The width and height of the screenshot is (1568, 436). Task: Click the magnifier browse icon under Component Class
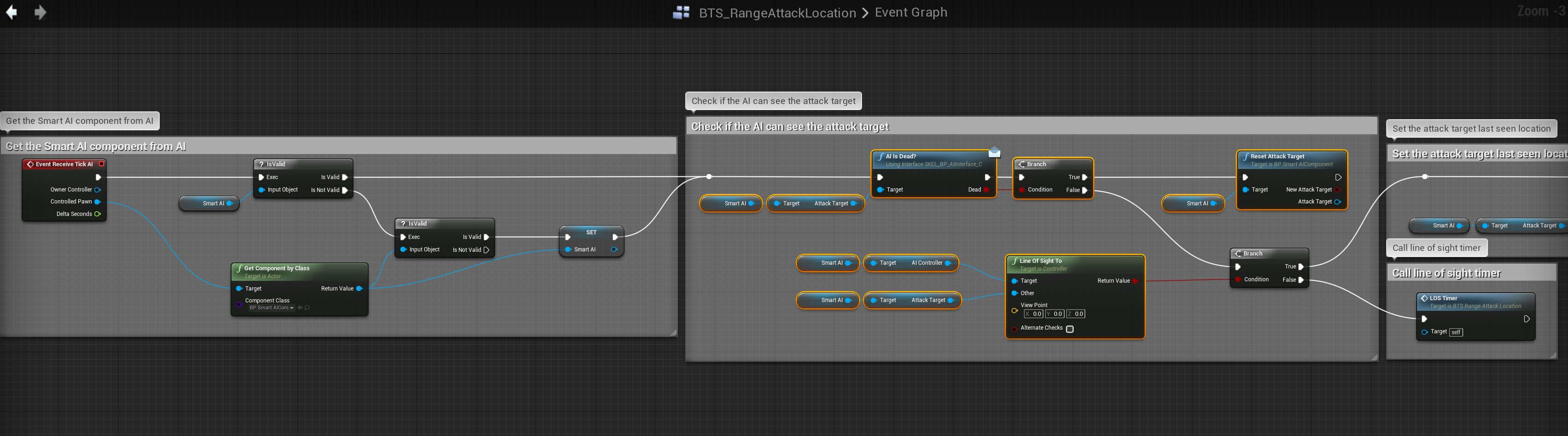tap(307, 308)
